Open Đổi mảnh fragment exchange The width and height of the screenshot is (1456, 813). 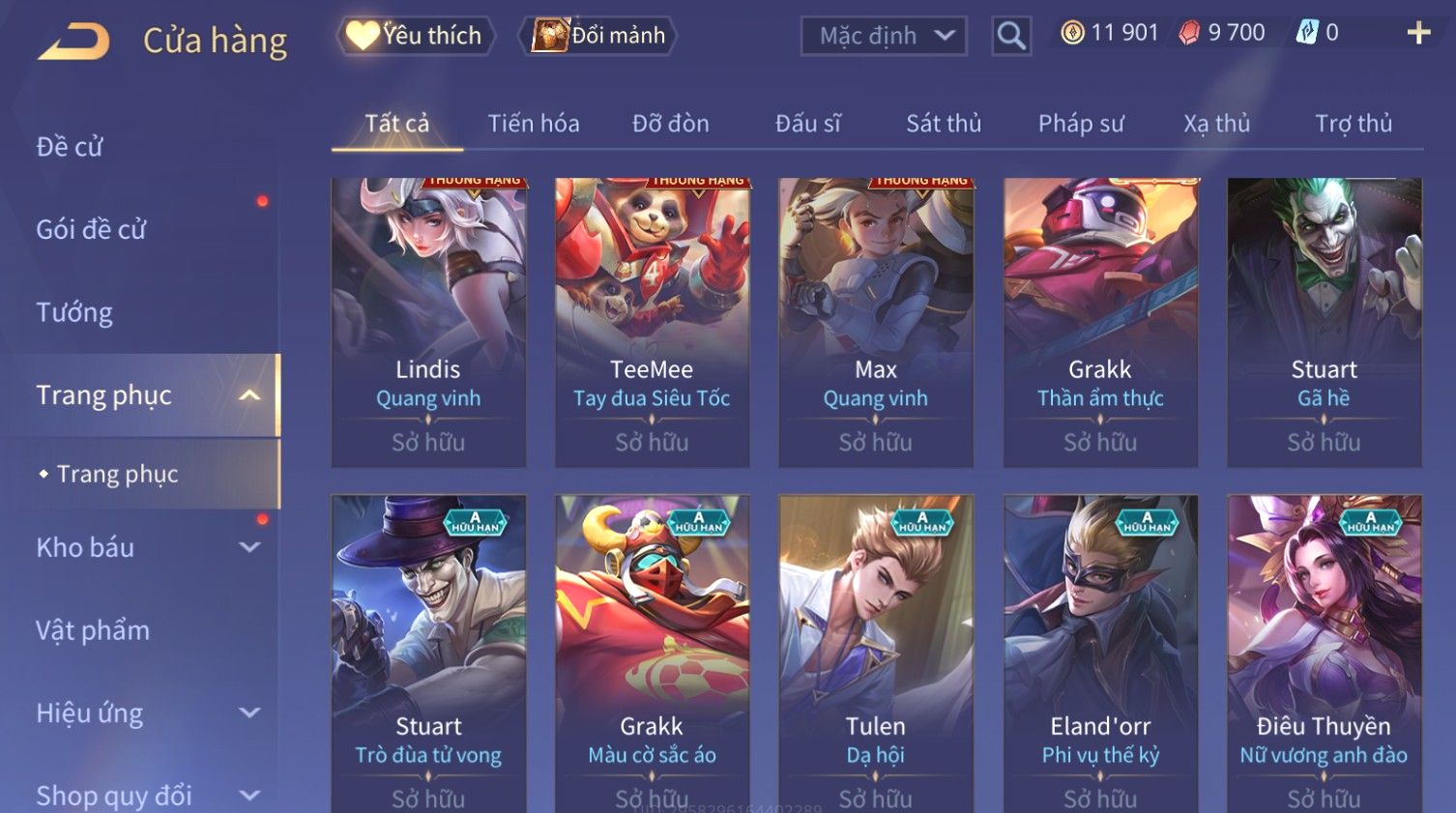[x=599, y=36]
